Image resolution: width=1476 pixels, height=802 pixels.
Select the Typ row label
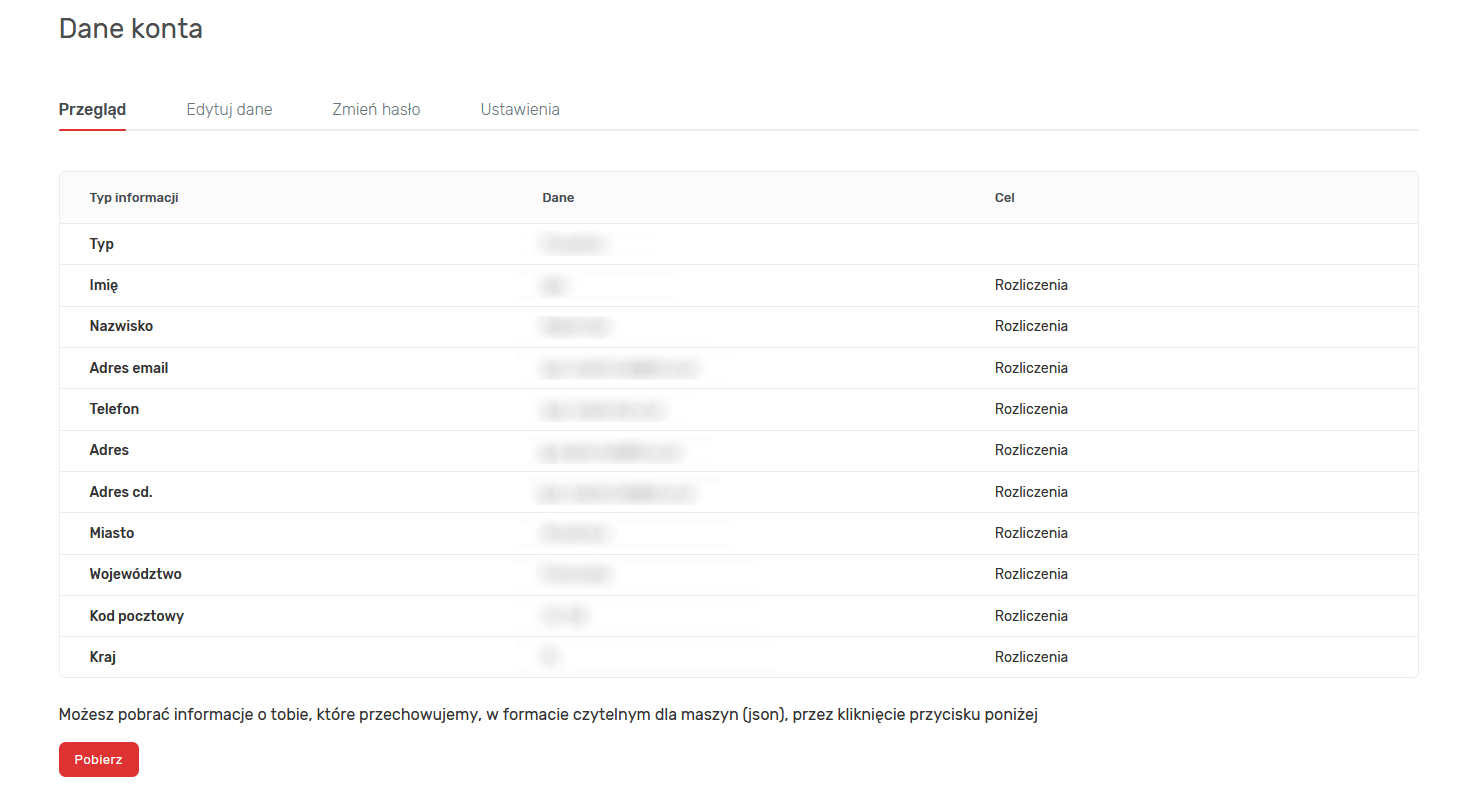click(102, 244)
